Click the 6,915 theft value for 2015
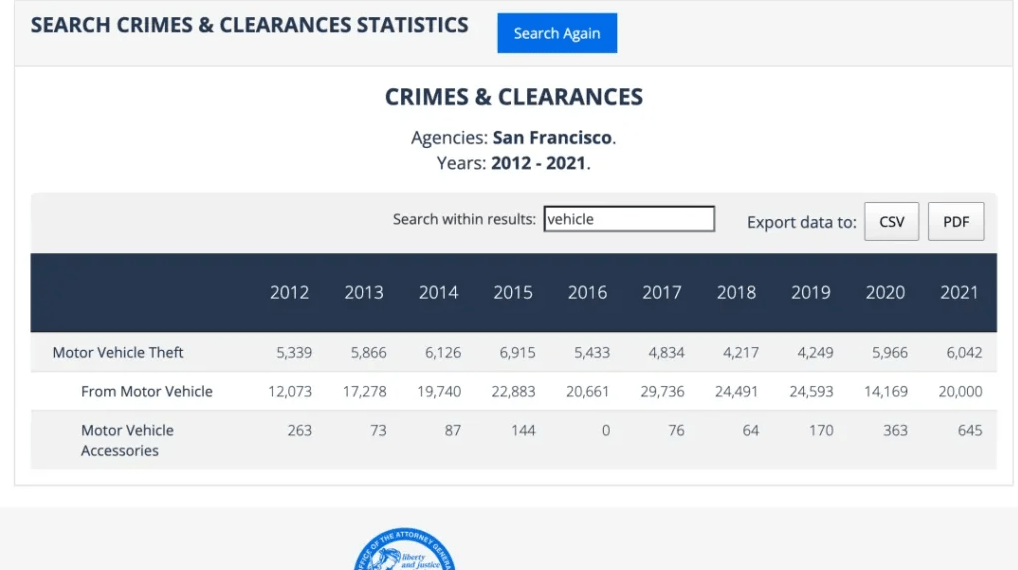Viewport: 1018px width, 570px height. (x=517, y=353)
